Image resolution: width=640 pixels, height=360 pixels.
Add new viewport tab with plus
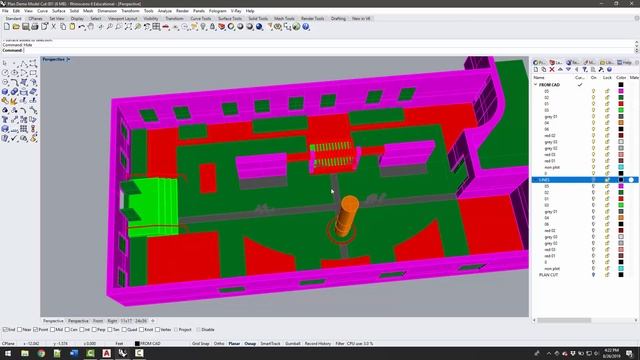click(x=153, y=321)
